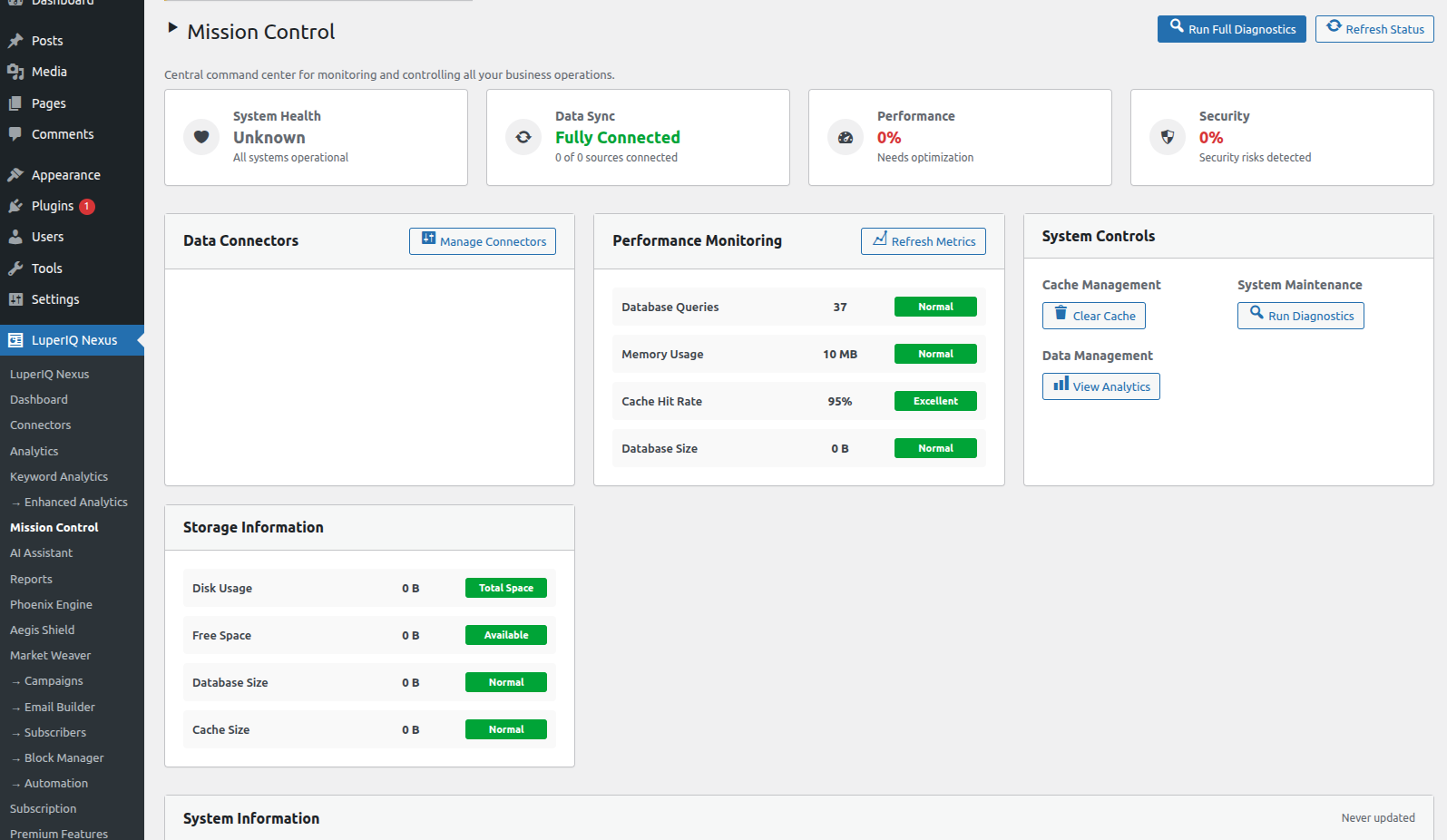Open the AI Assistant submenu item
The image size is (1447, 840).
[41, 553]
